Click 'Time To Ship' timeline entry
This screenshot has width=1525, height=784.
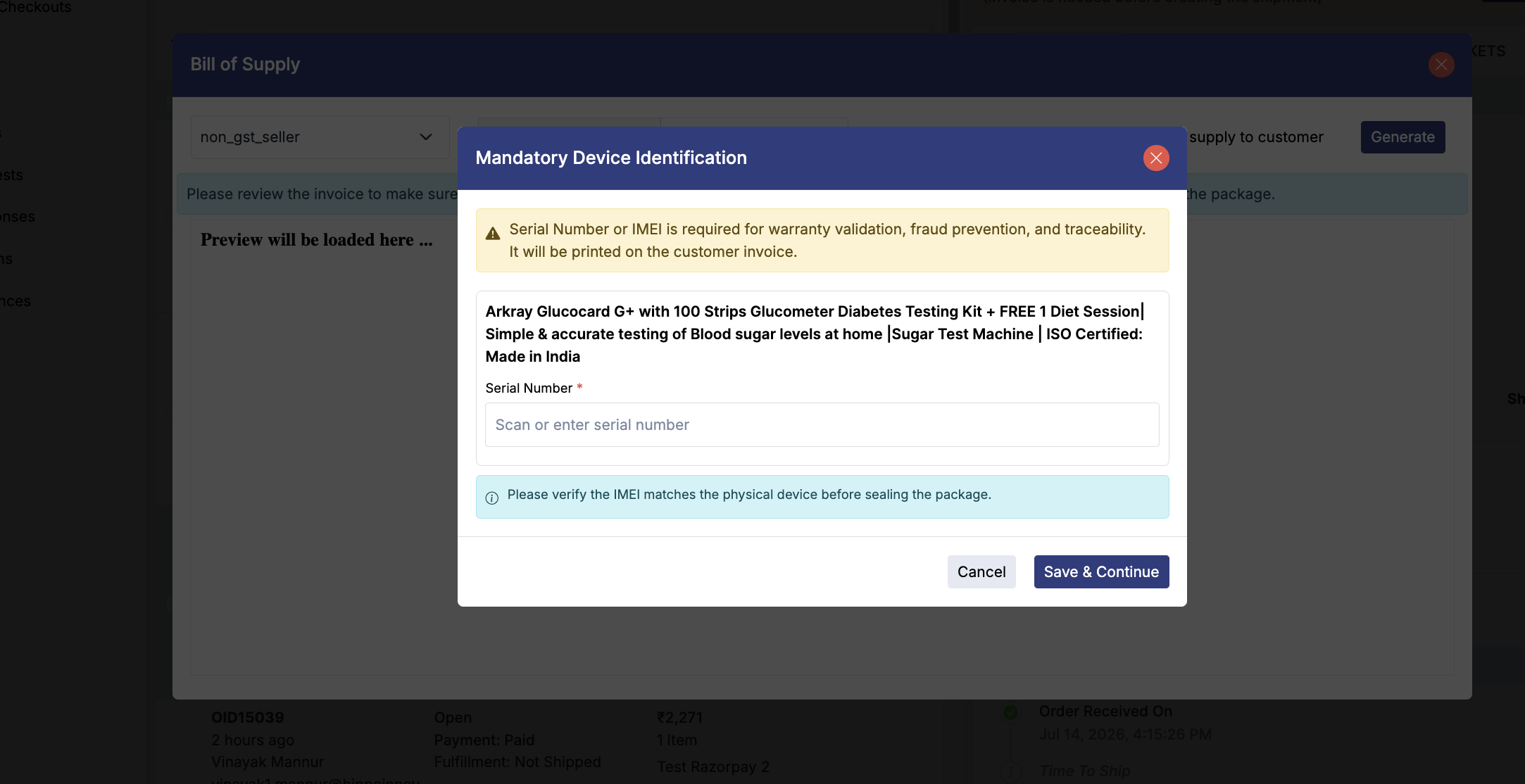tap(1085, 771)
